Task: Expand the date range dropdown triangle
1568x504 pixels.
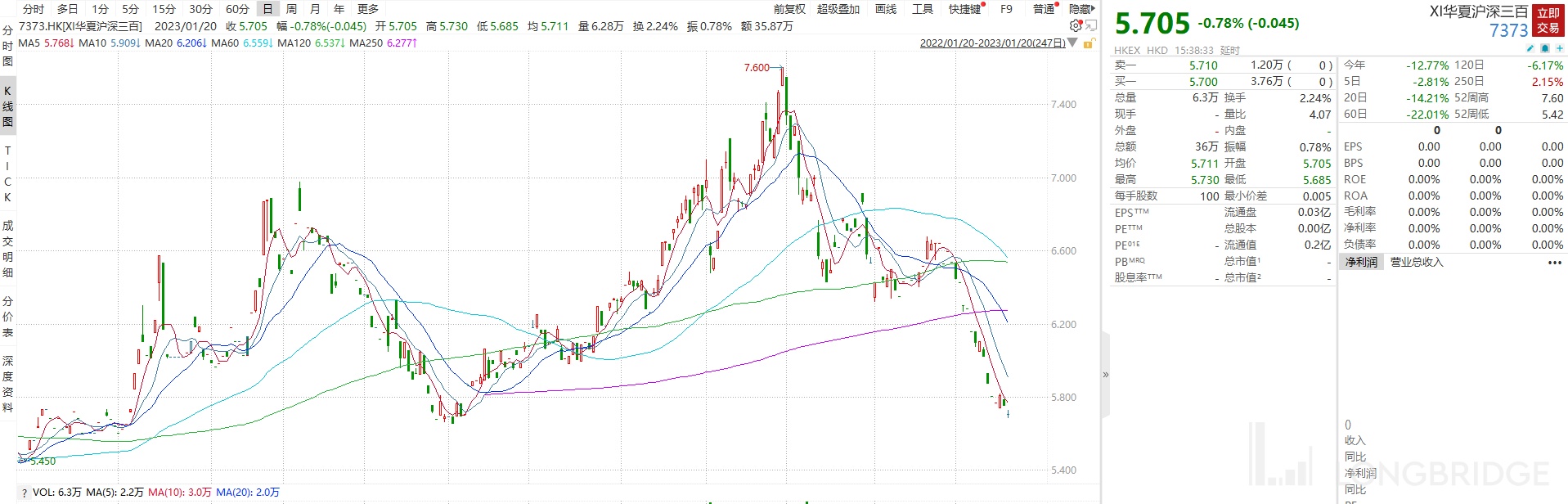Action: point(1072,43)
